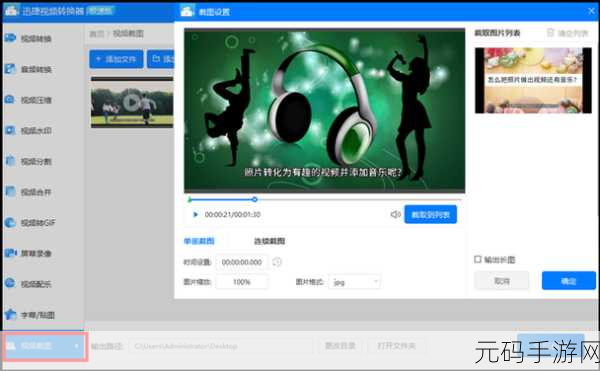Open the 视频转换 tool in the sidebar

click(x=29, y=38)
